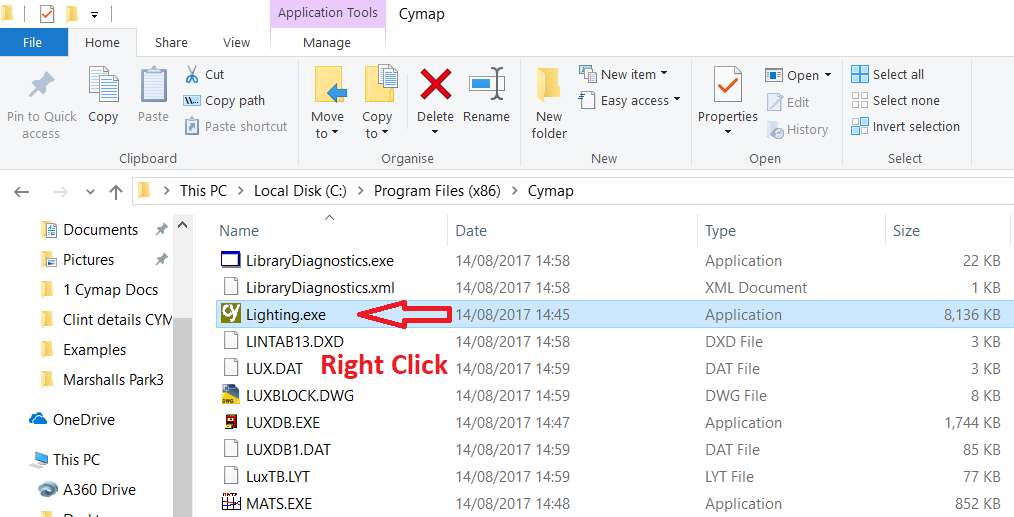Click the Copy clipboard icon

point(103,85)
